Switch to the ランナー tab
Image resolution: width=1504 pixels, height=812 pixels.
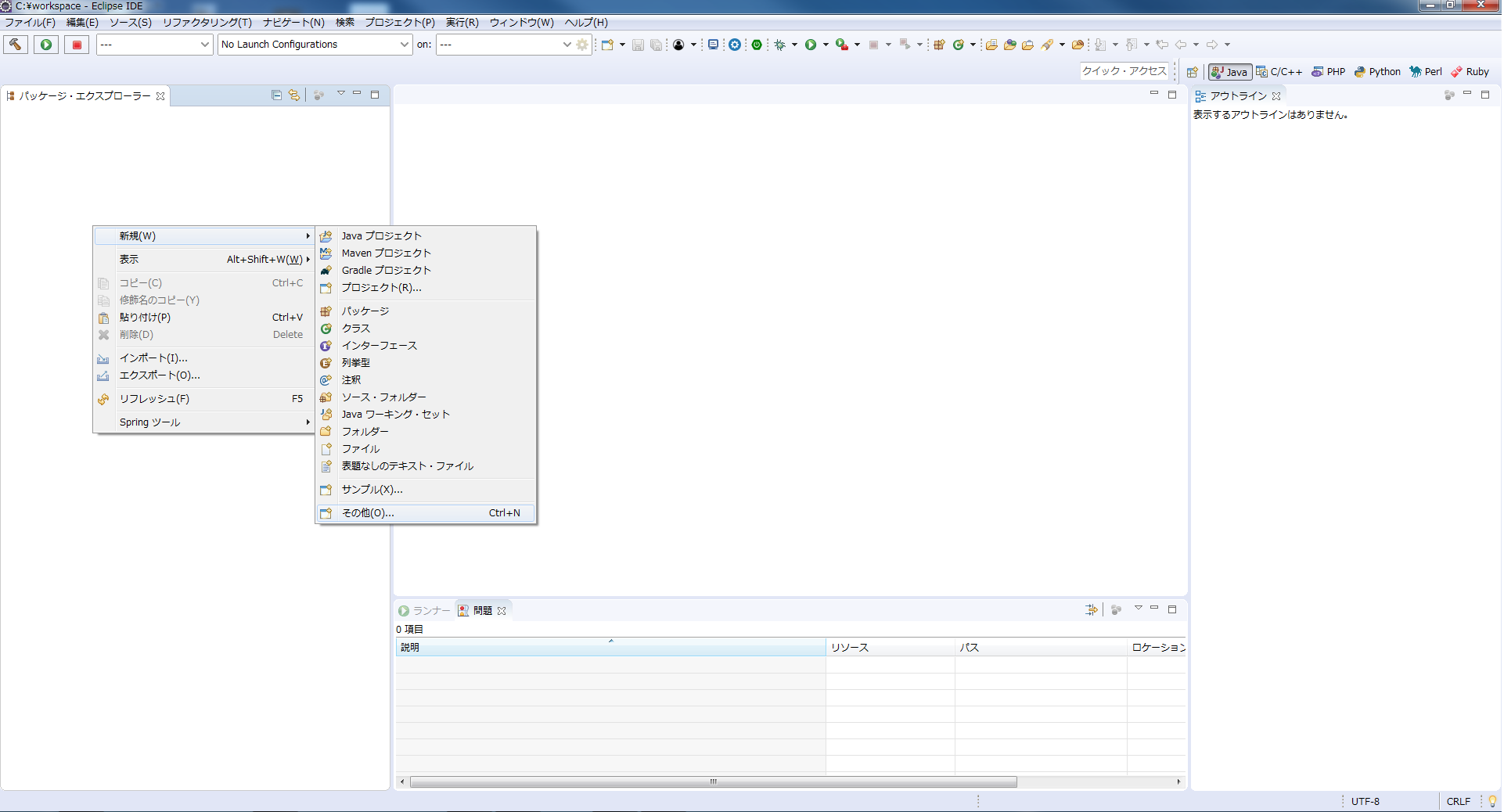point(424,611)
